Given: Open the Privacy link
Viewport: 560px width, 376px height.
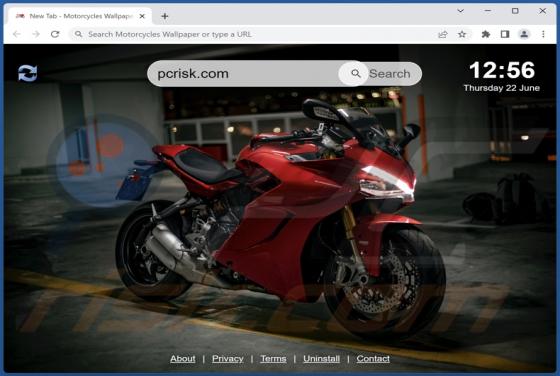Looking at the screenshot, I should point(228,359).
